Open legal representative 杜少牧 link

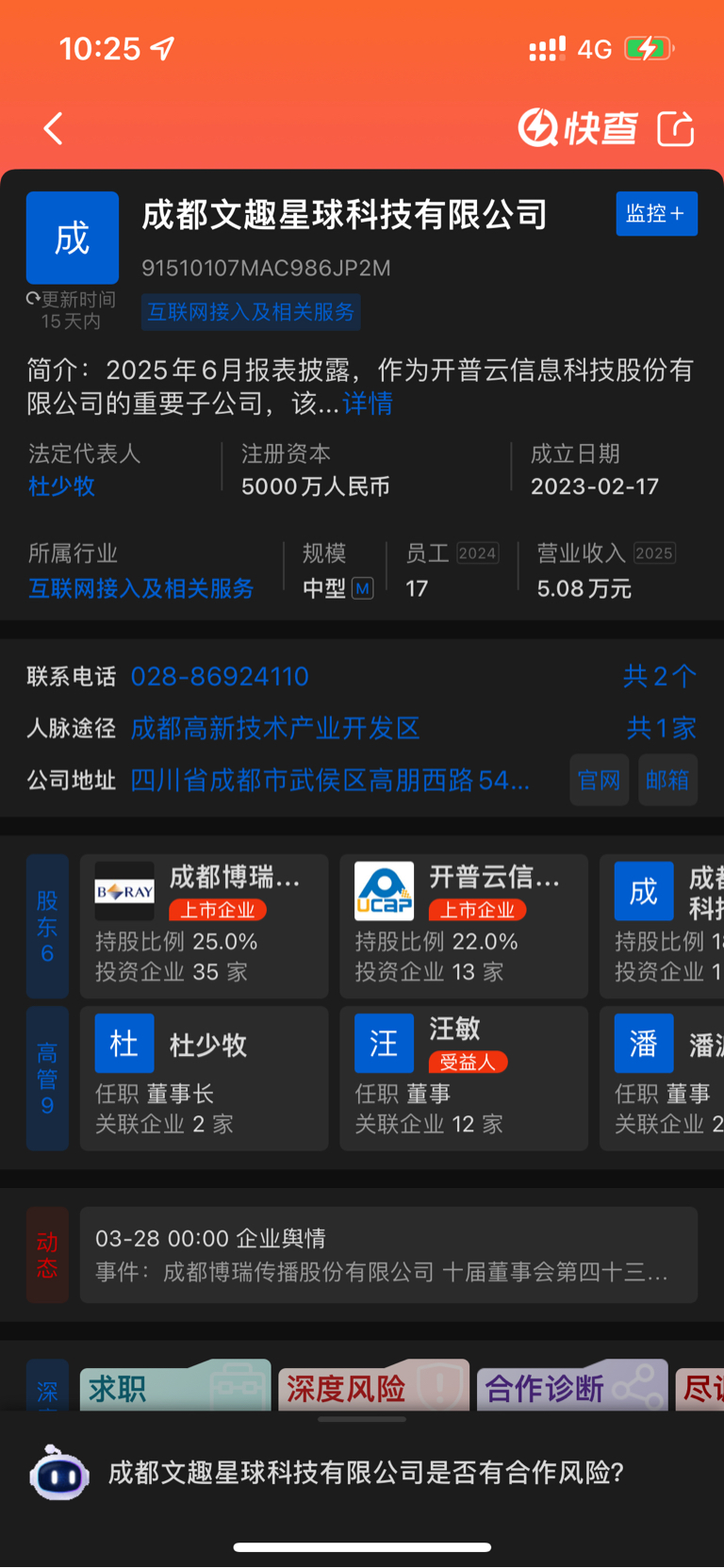click(x=61, y=487)
